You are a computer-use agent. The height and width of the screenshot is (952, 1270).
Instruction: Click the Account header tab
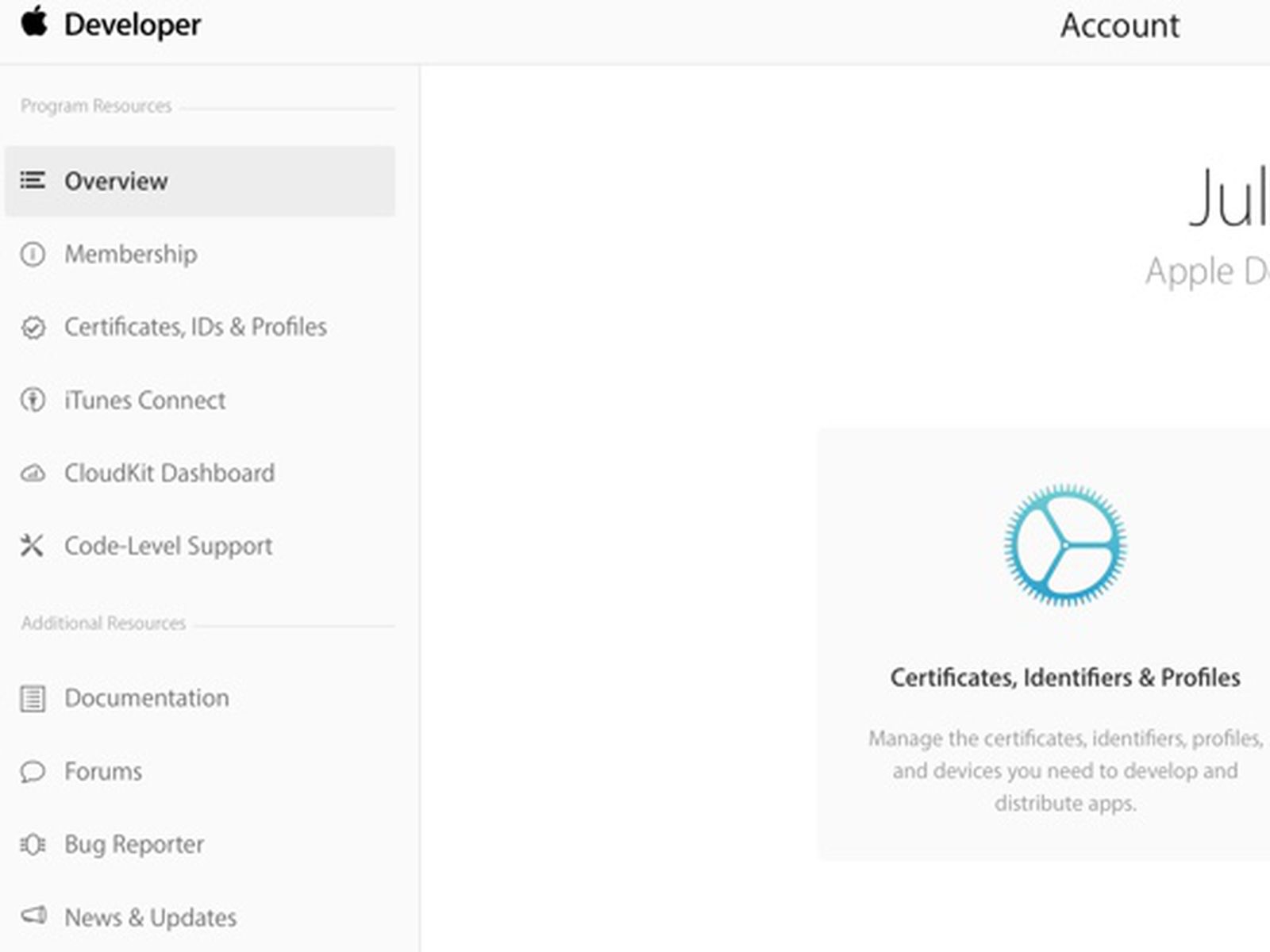pyautogui.click(x=1120, y=25)
